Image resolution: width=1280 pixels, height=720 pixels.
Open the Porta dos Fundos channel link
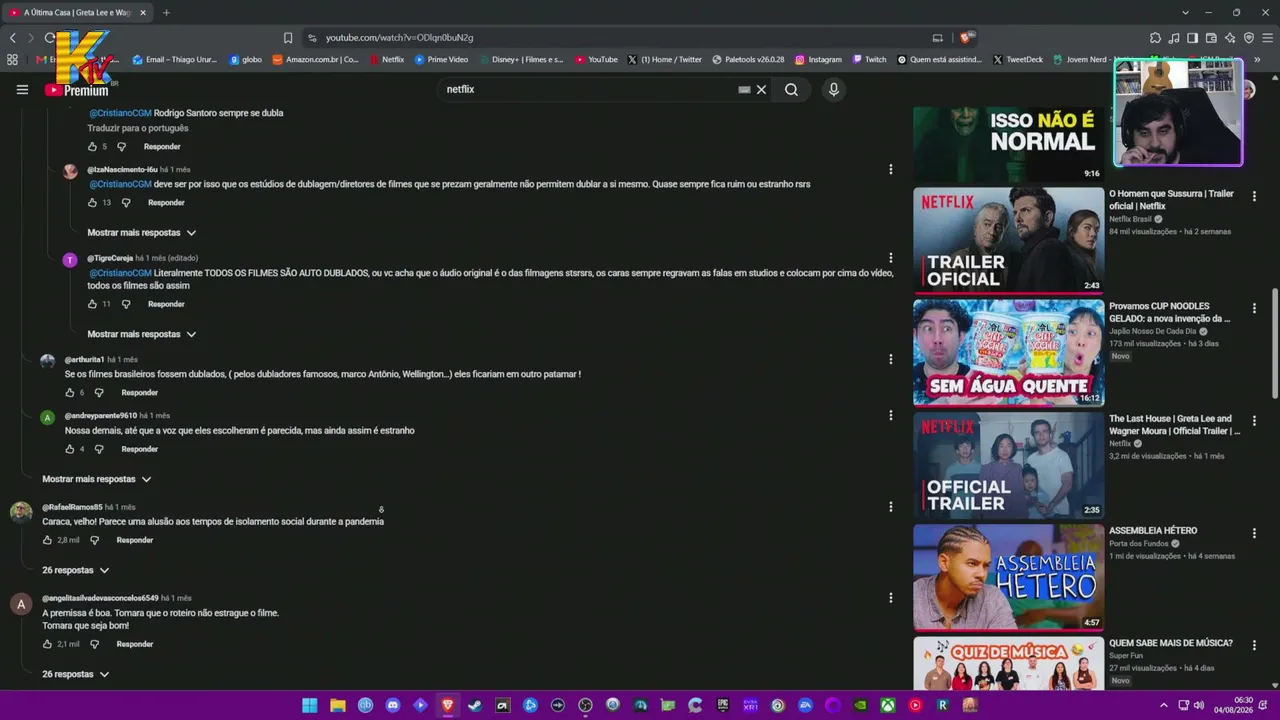coord(1138,544)
